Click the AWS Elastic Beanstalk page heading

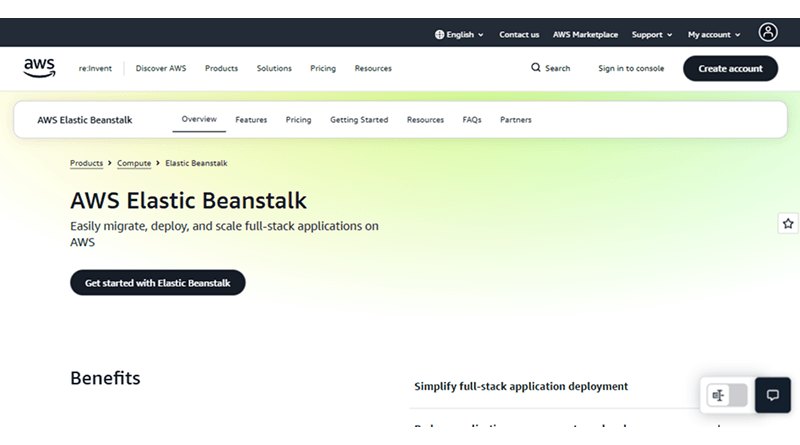(189, 201)
